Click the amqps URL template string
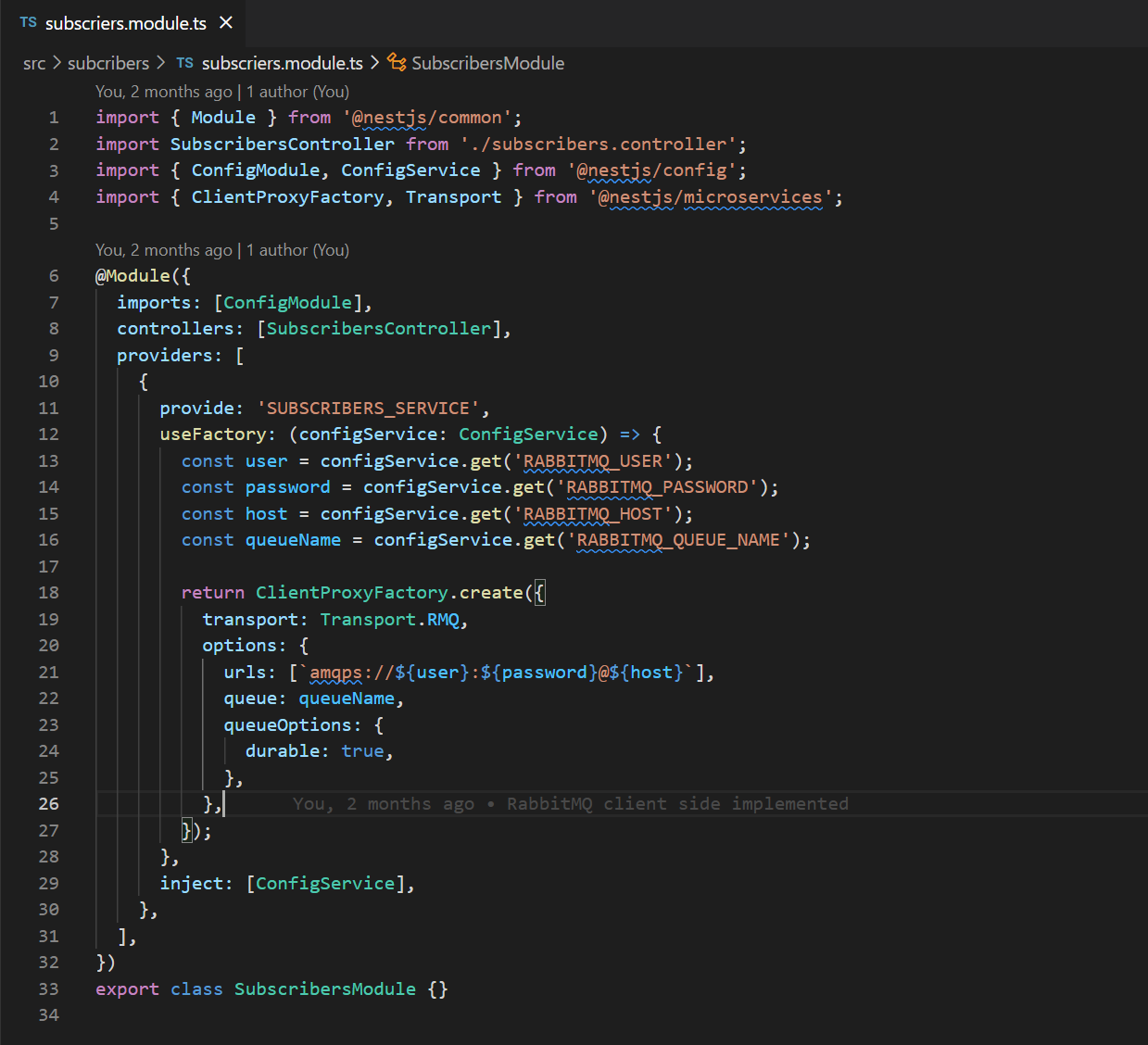This screenshot has width=1148, height=1045. coord(497,673)
